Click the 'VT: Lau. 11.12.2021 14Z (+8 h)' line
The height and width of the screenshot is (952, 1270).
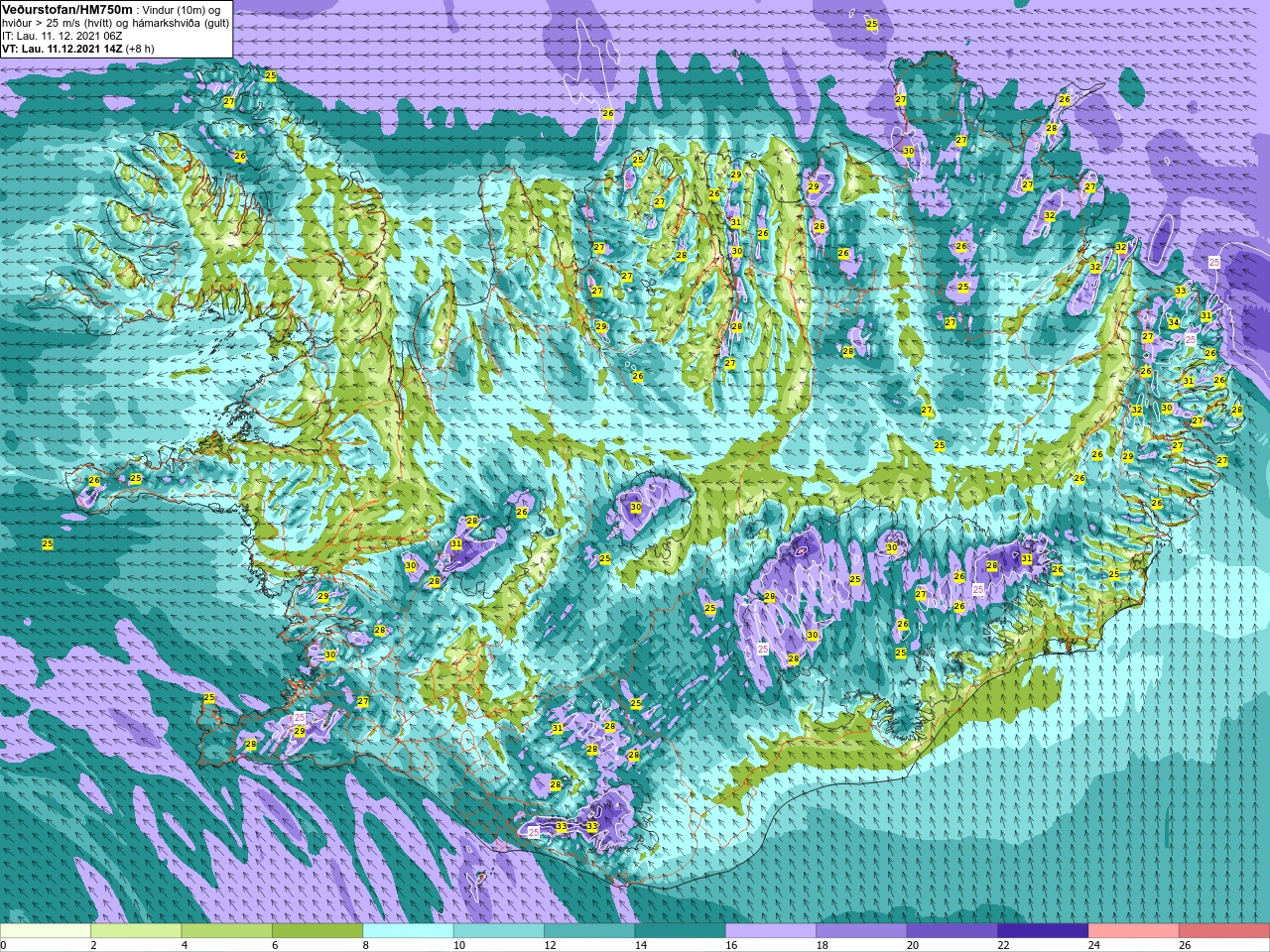click(78, 49)
